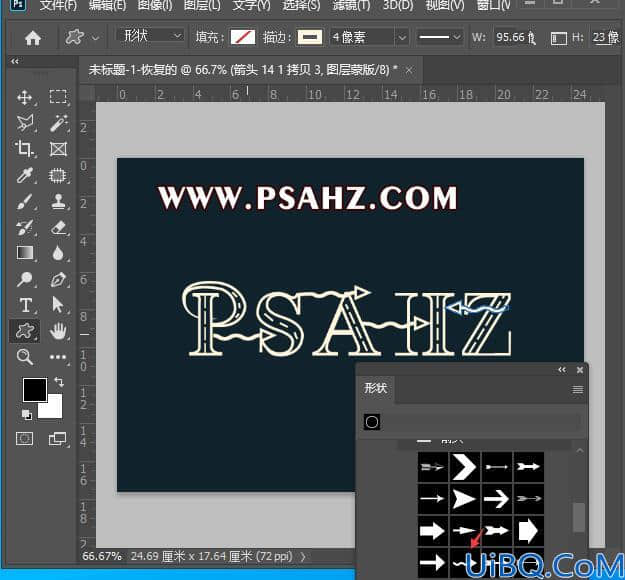Open the stroke line style dropdown
This screenshot has height=580, width=625.
[440, 37]
